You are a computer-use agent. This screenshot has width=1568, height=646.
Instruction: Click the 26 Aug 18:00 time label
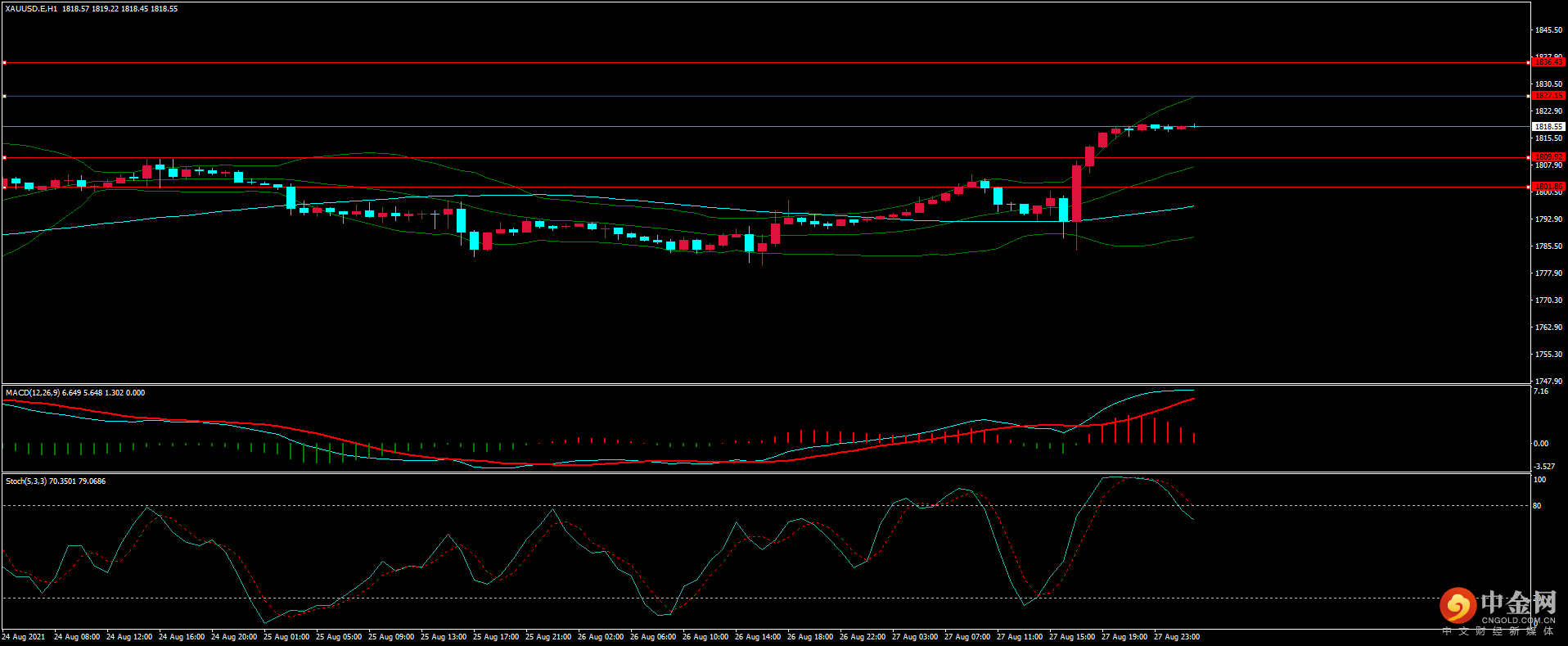tap(810, 637)
